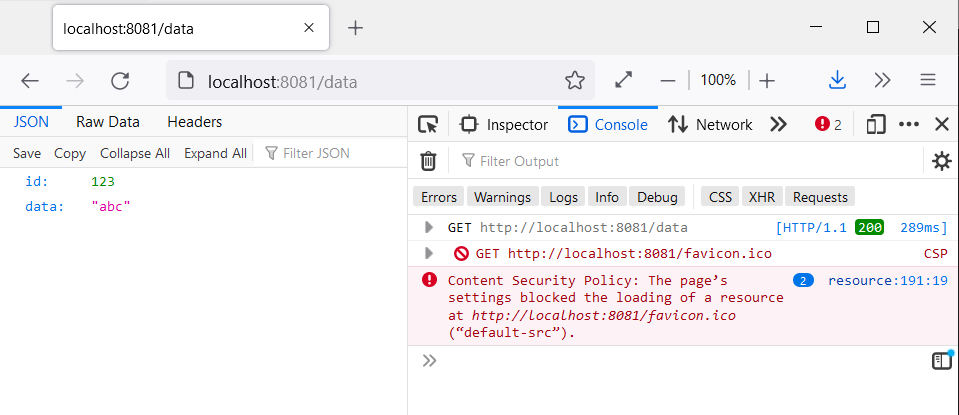Open the Inspector devtools panel
959x415 pixels.
504,125
